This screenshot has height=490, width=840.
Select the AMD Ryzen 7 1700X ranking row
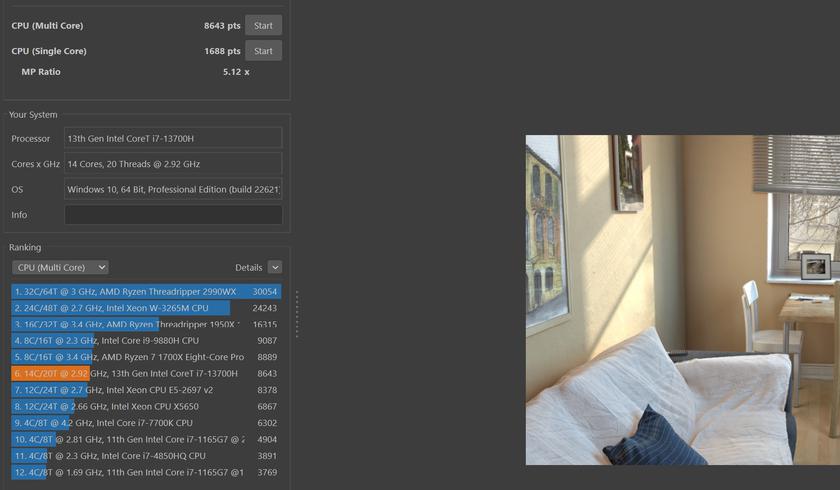(x=146, y=357)
